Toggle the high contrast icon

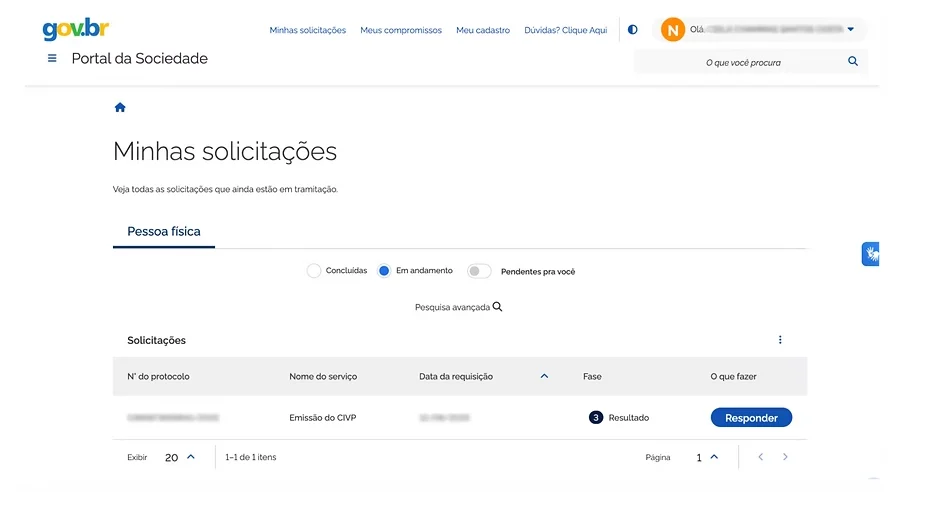(632, 30)
